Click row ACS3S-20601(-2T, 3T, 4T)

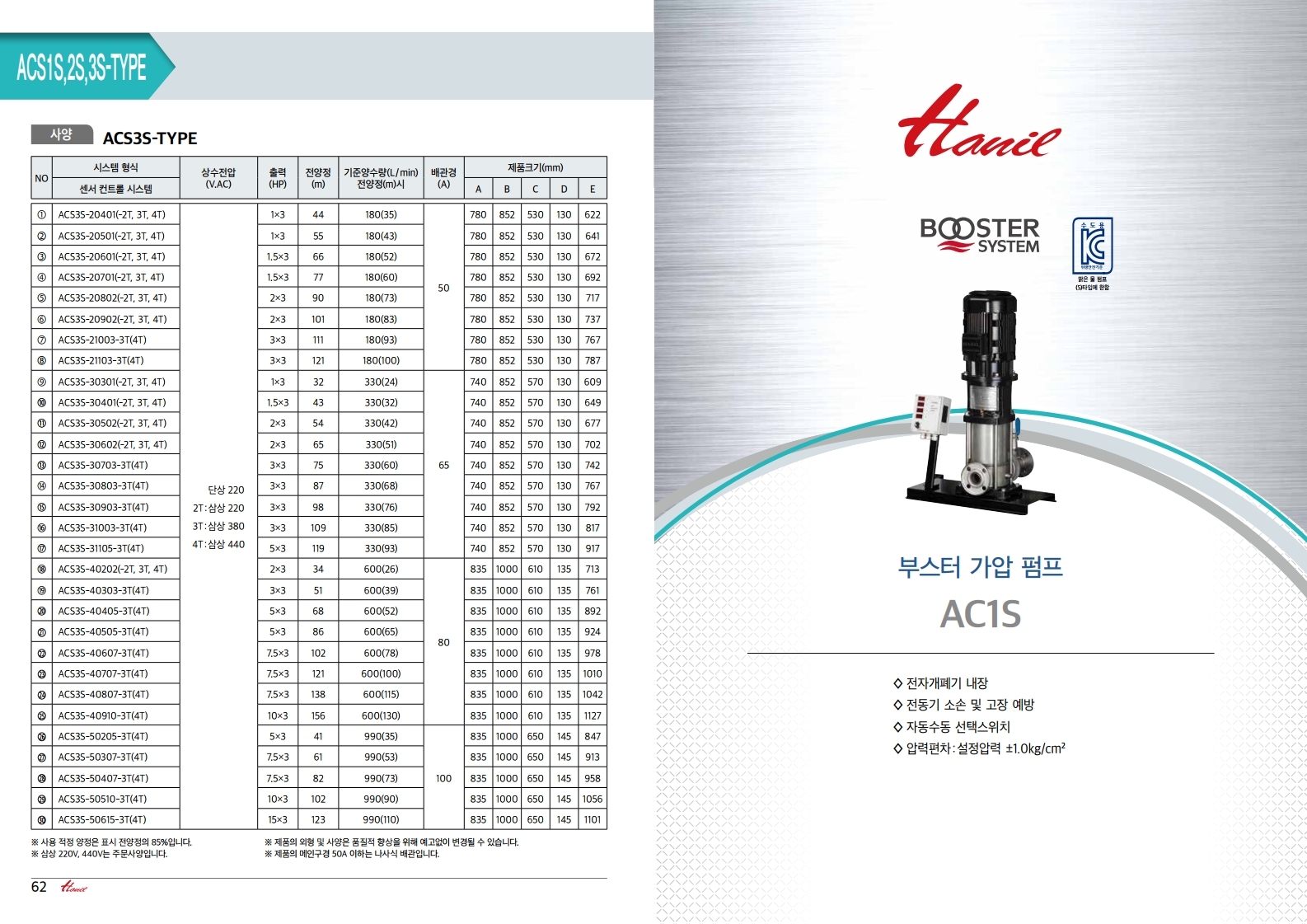tap(319, 256)
